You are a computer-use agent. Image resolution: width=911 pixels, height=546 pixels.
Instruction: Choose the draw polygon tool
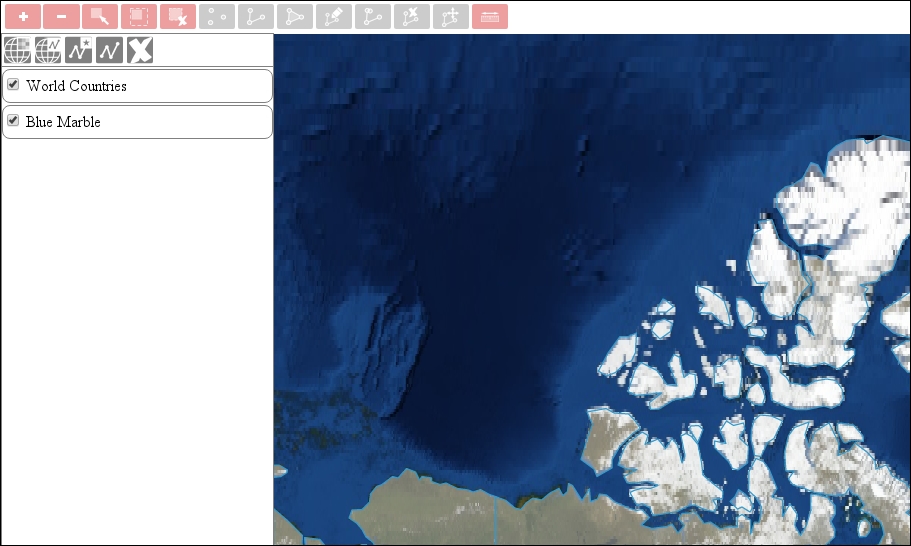click(x=295, y=16)
